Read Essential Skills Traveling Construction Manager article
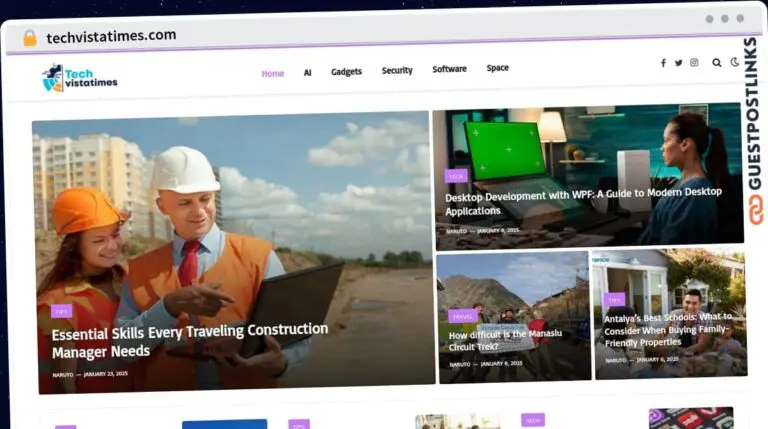The image size is (768, 429). point(190,341)
